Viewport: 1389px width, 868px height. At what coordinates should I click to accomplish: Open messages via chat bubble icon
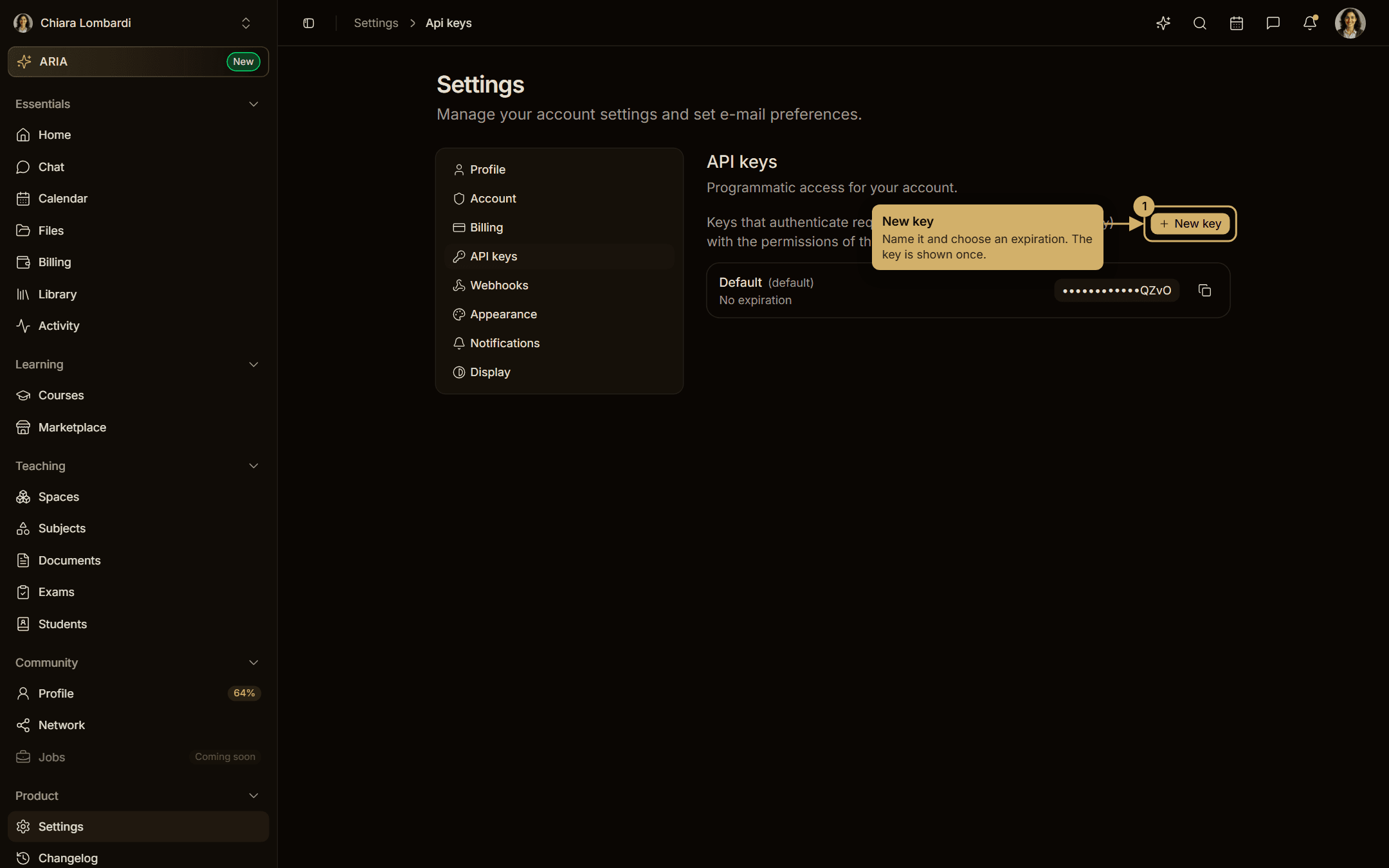tap(1273, 23)
